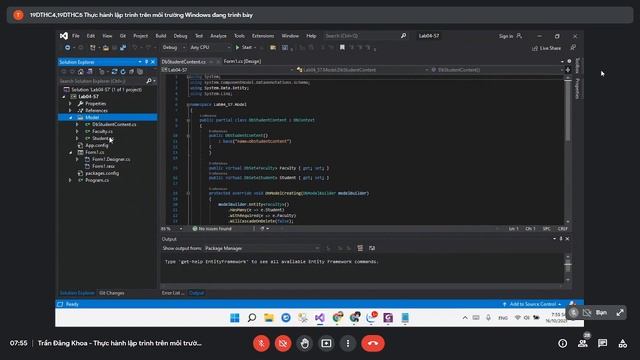The image size is (640, 360).
Task: Mute microphone in the meeting controls
Action: click(261, 343)
